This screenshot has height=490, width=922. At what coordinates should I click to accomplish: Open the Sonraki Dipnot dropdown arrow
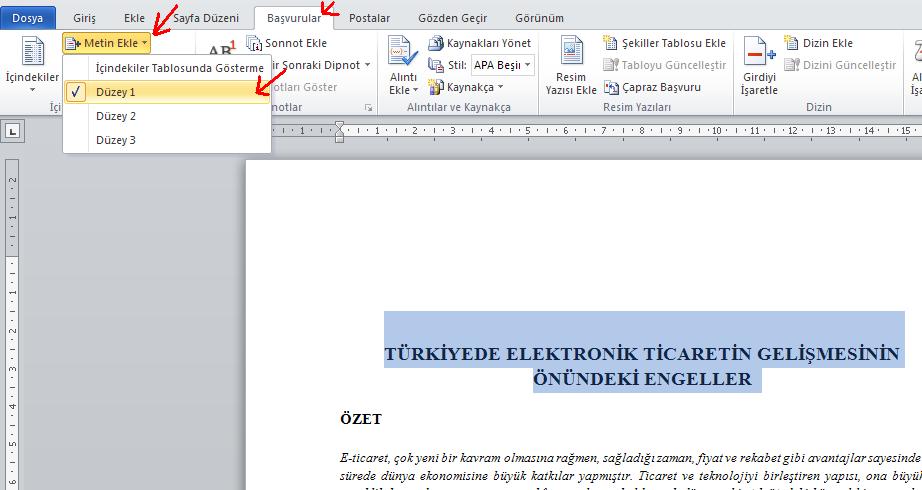(x=368, y=65)
